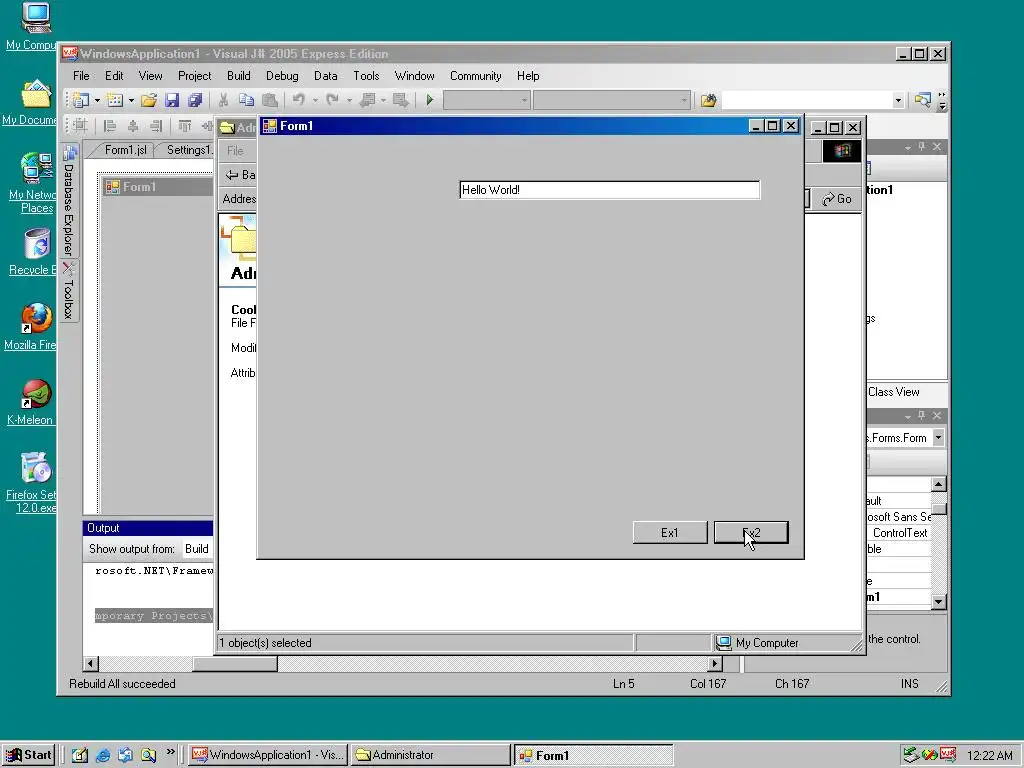Click the Paste clipboard icon

tap(269, 100)
